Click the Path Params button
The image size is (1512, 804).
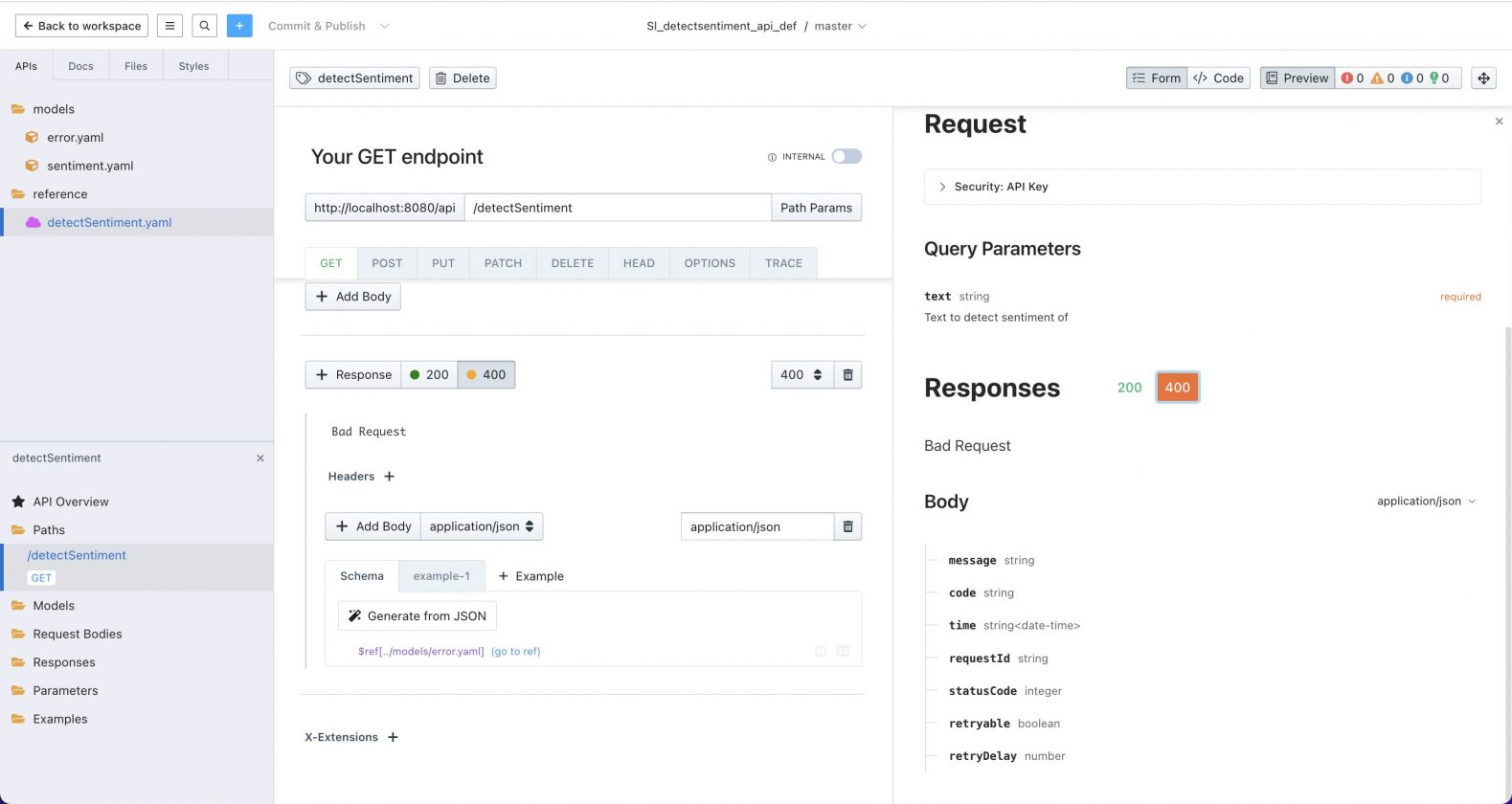(x=816, y=208)
